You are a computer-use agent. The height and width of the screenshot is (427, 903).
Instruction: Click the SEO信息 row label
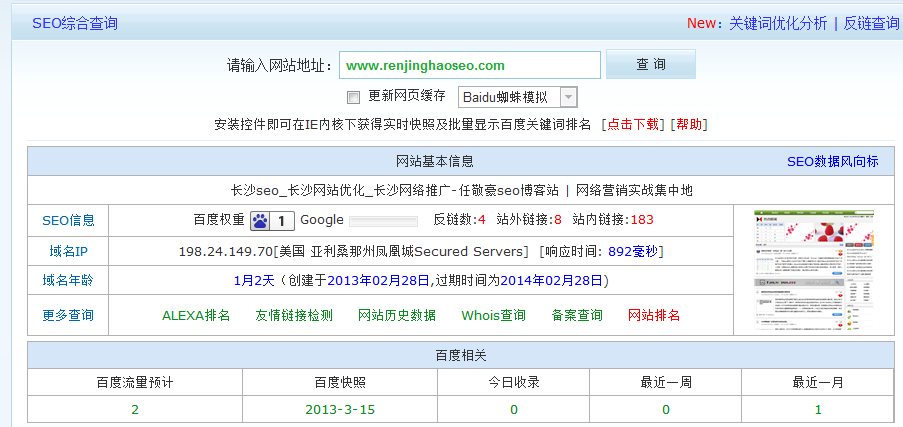[68, 221]
